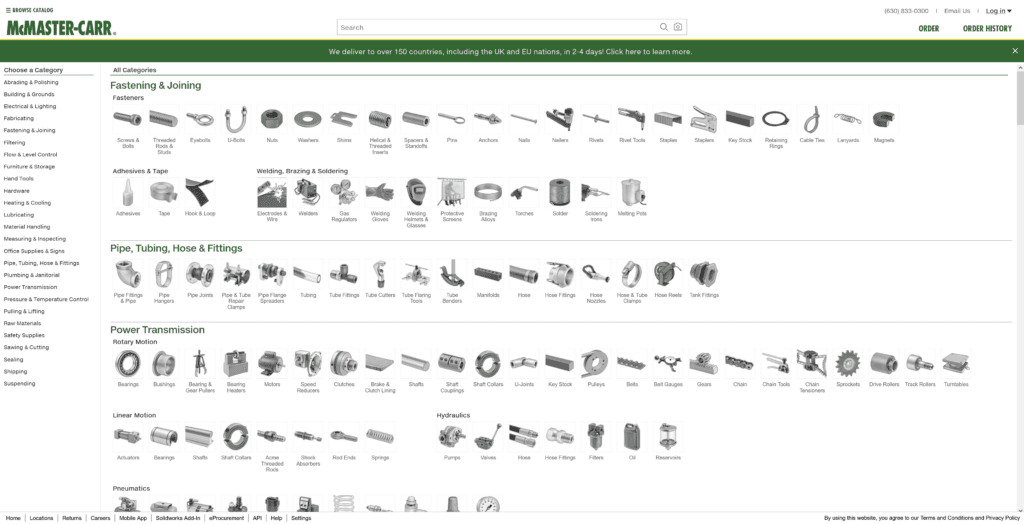Choose the Magnets category icon

coord(884,120)
